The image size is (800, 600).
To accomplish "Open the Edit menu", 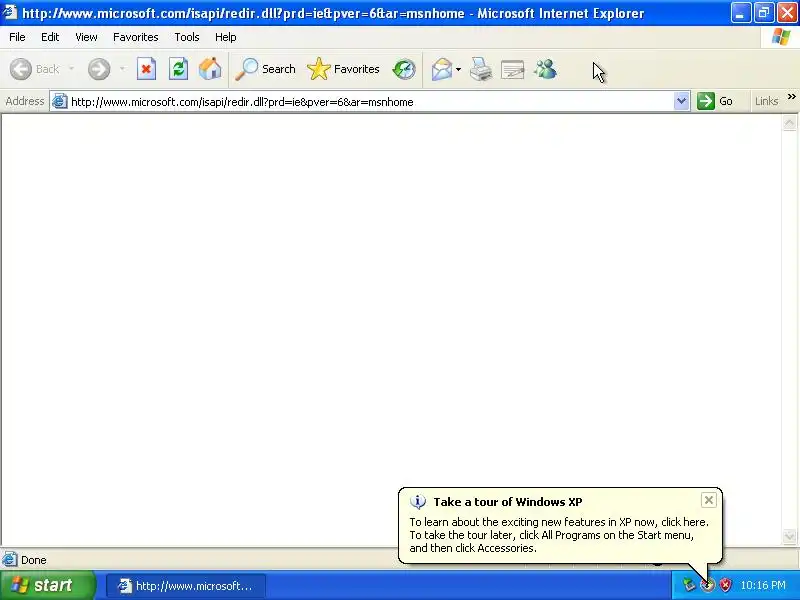I will coord(50,37).
